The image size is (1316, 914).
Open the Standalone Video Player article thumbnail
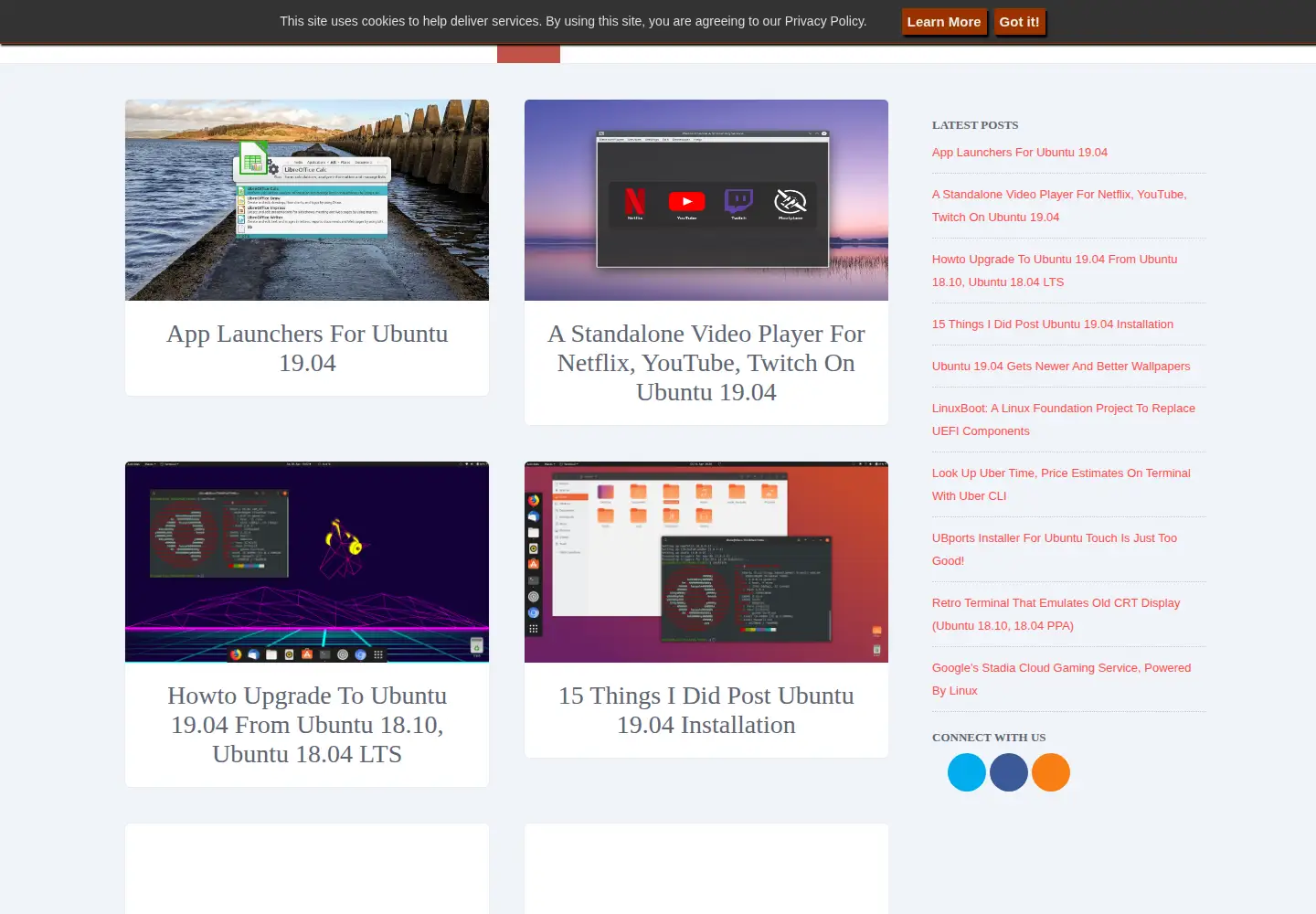coord(706,200)
